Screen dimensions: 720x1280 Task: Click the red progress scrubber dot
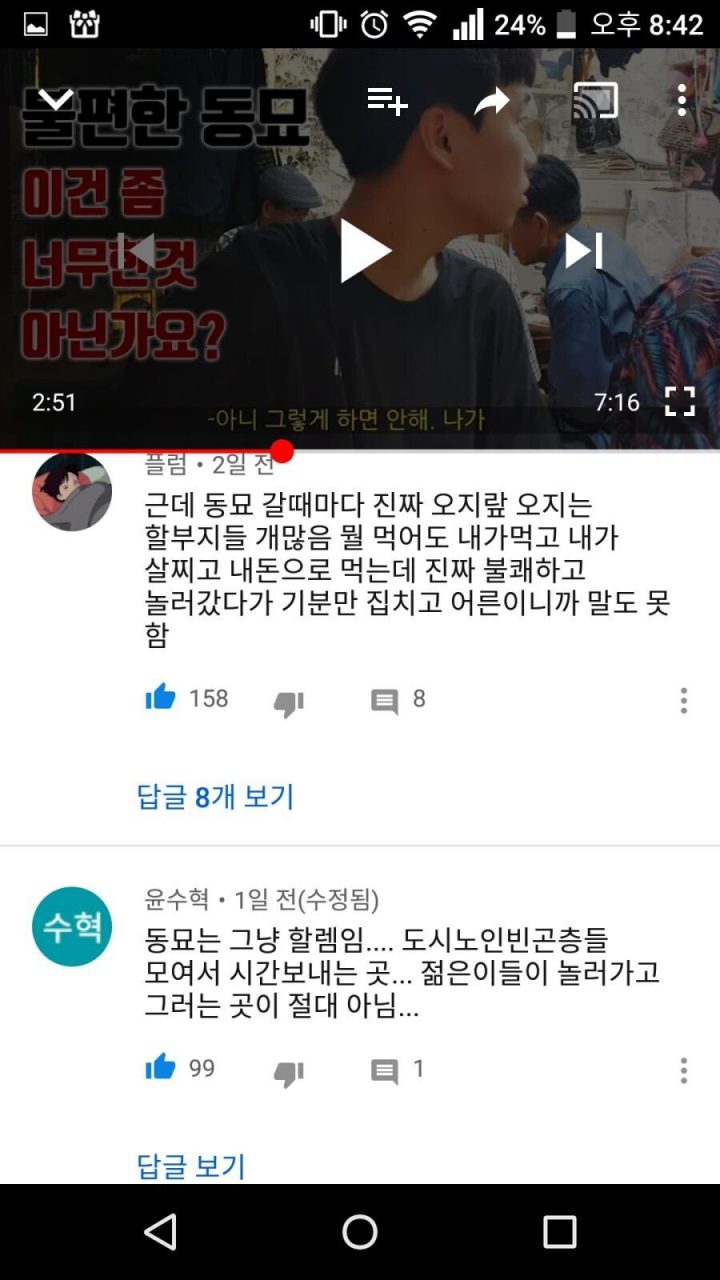[282, 451]
